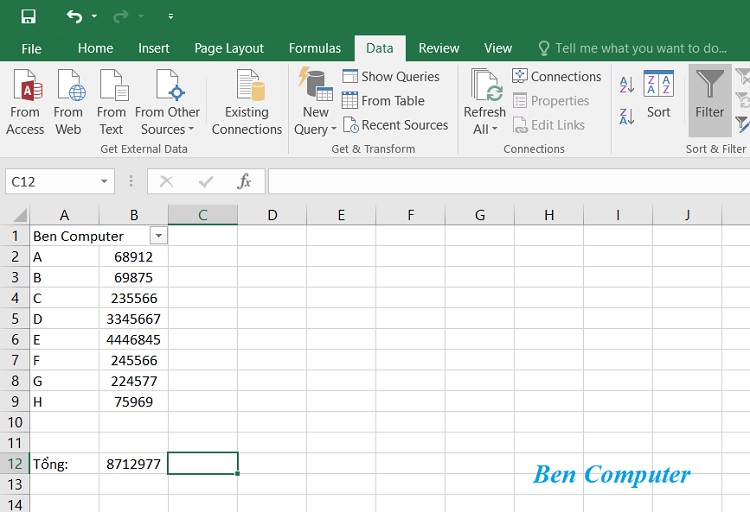The width and height of the screenshot is (750, 512).
Task: Open the Sort dialog
Action: [x=659, y=95]
